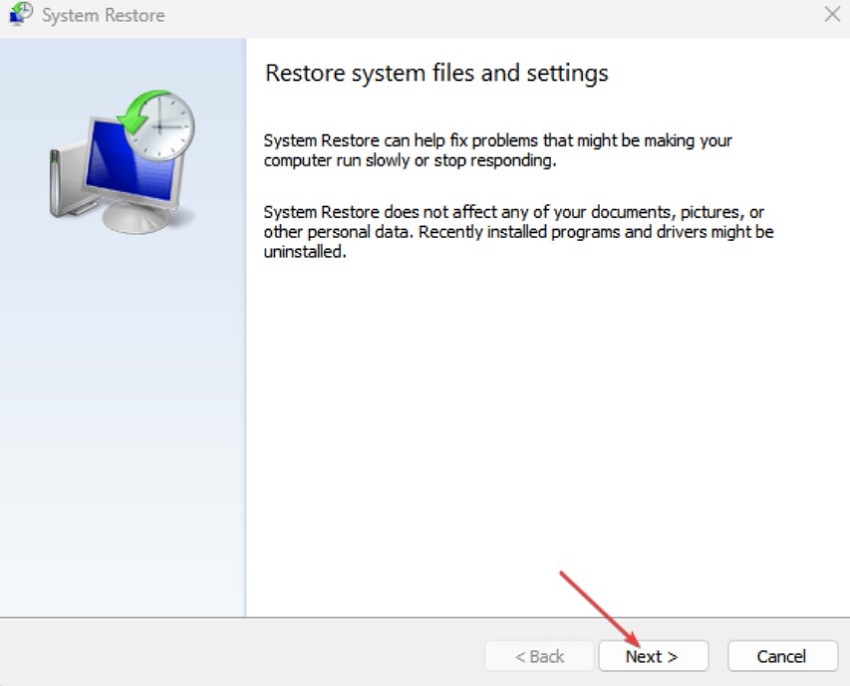Click the disabled Back button

click(538, 656)
